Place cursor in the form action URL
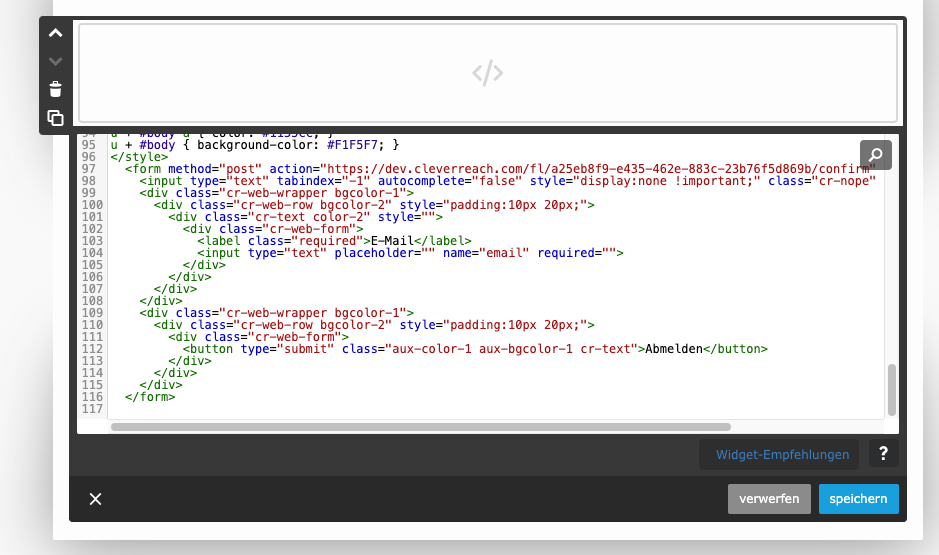Viewport: 939px width, 555px height. 598,169
